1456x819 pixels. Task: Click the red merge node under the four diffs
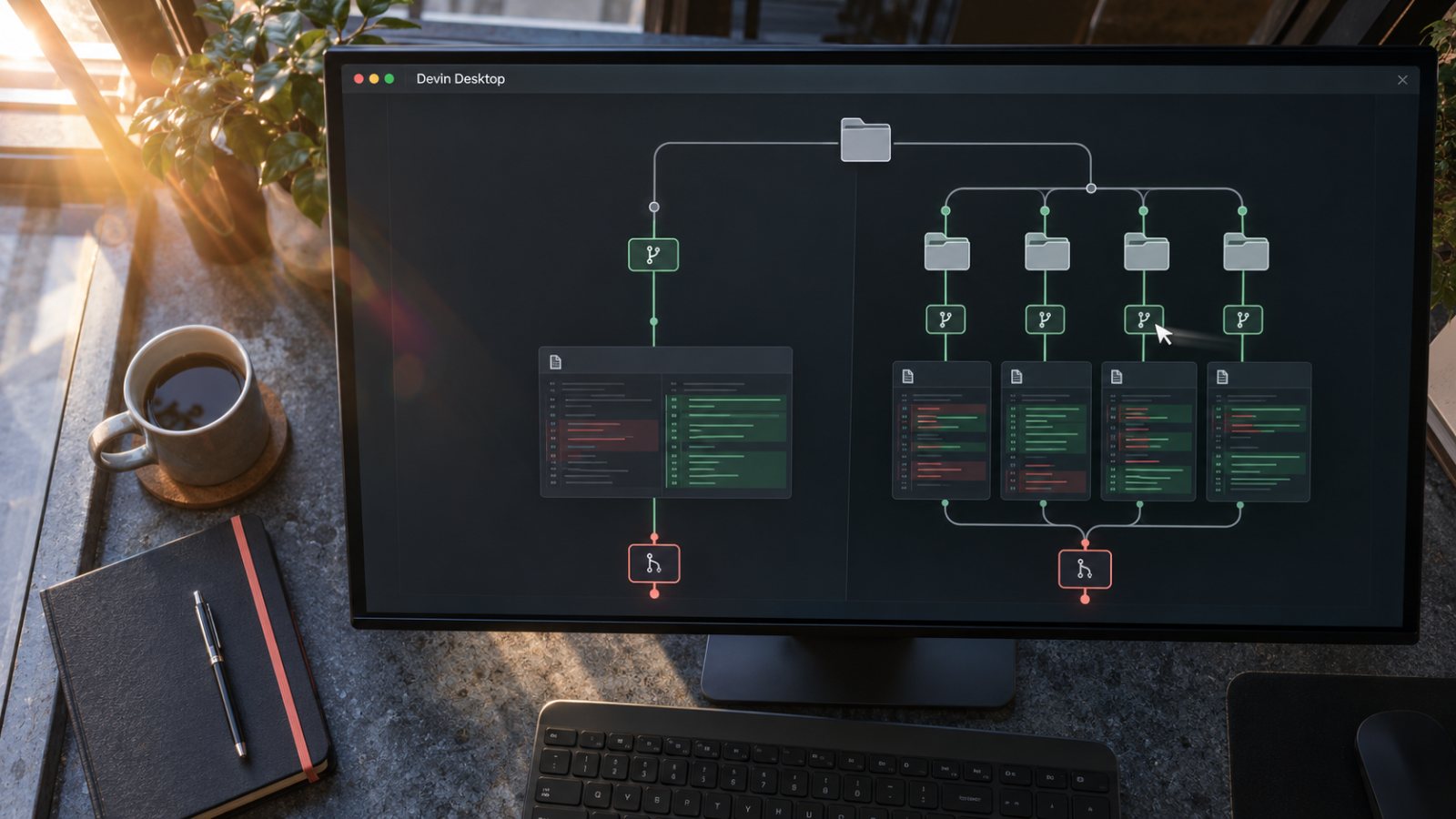[1085, 570]
